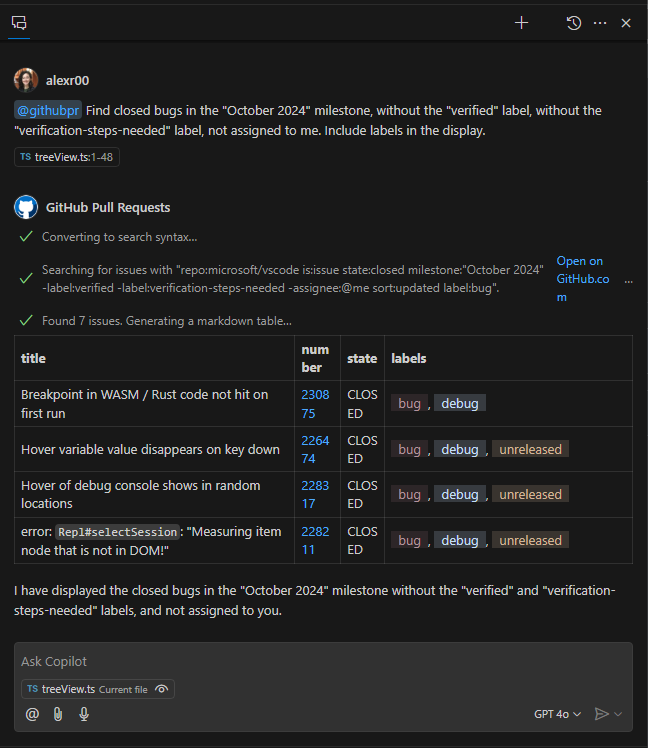Start voice chat with the microphone
Screen dimensions: 648x748
click(x=84, y=714)
